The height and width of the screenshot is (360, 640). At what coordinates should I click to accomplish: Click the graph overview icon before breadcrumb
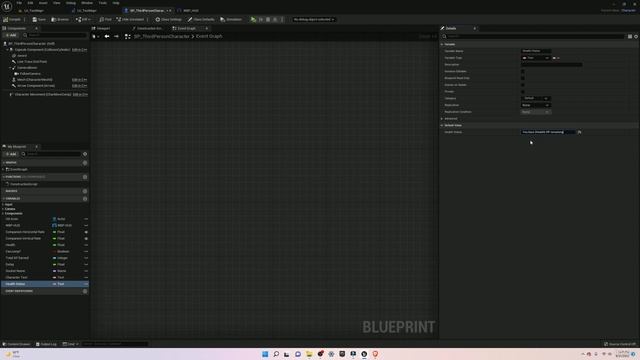[128, 36]
